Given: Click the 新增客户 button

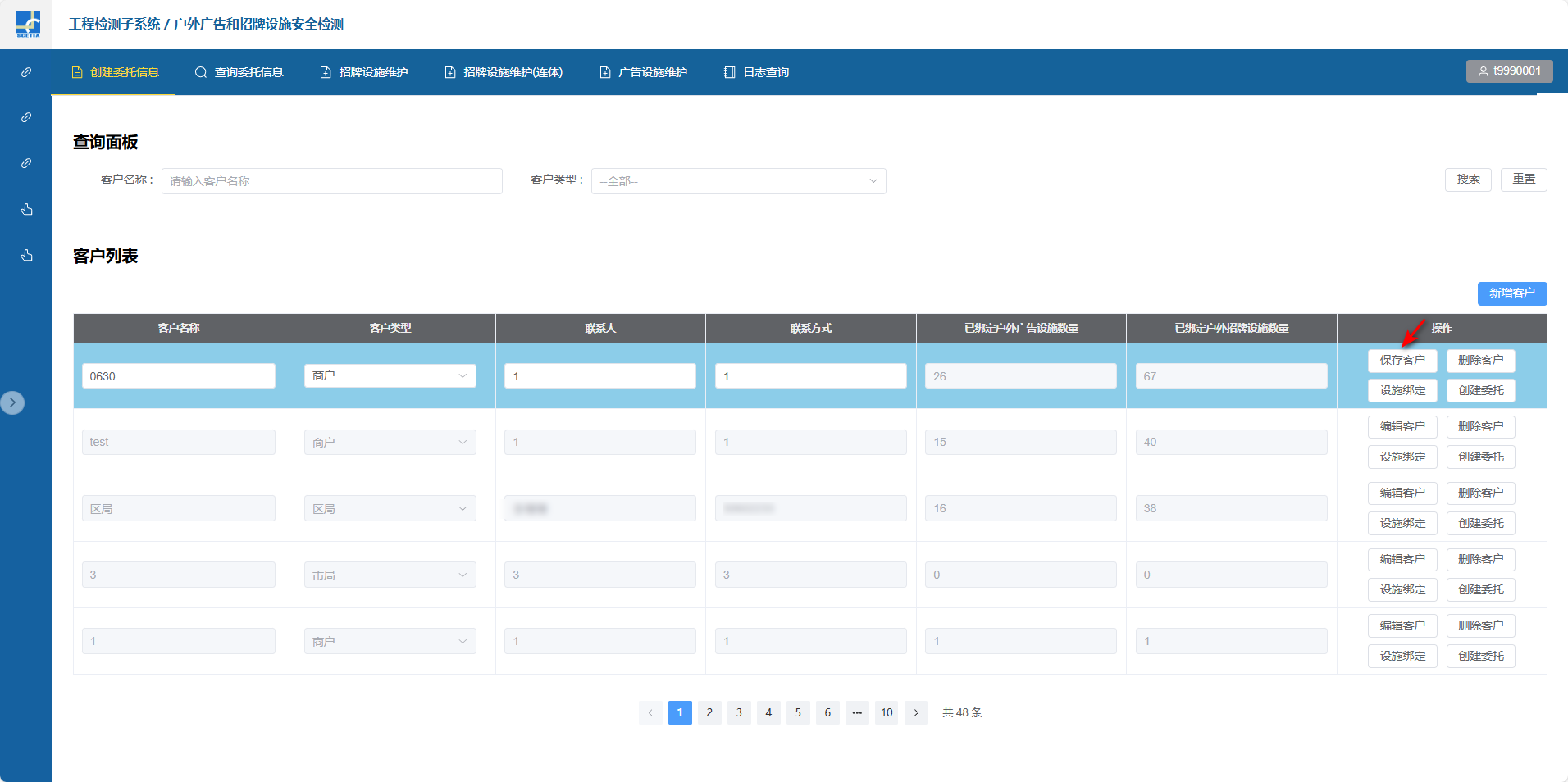Looking at the screenshot, I should point(1511,293).
